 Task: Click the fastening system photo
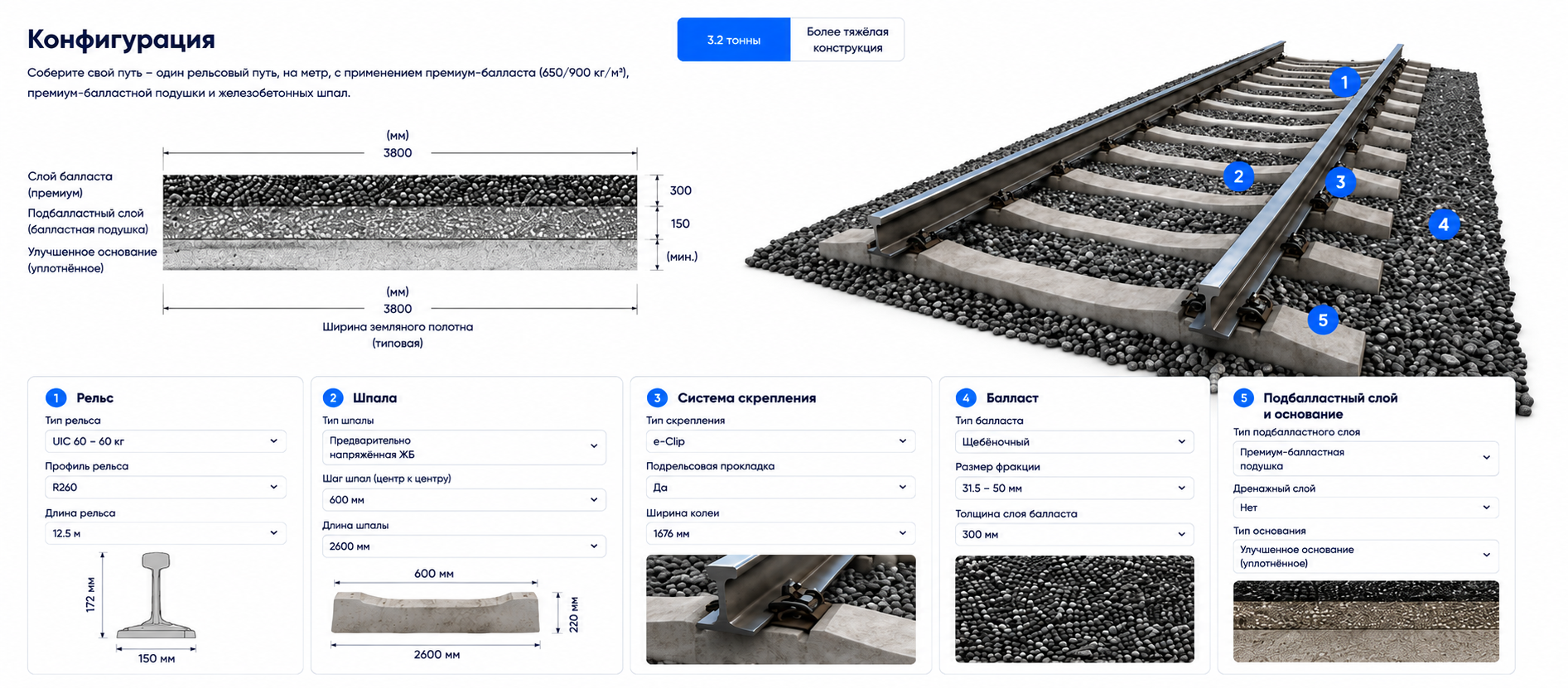(x=781, y=609)
